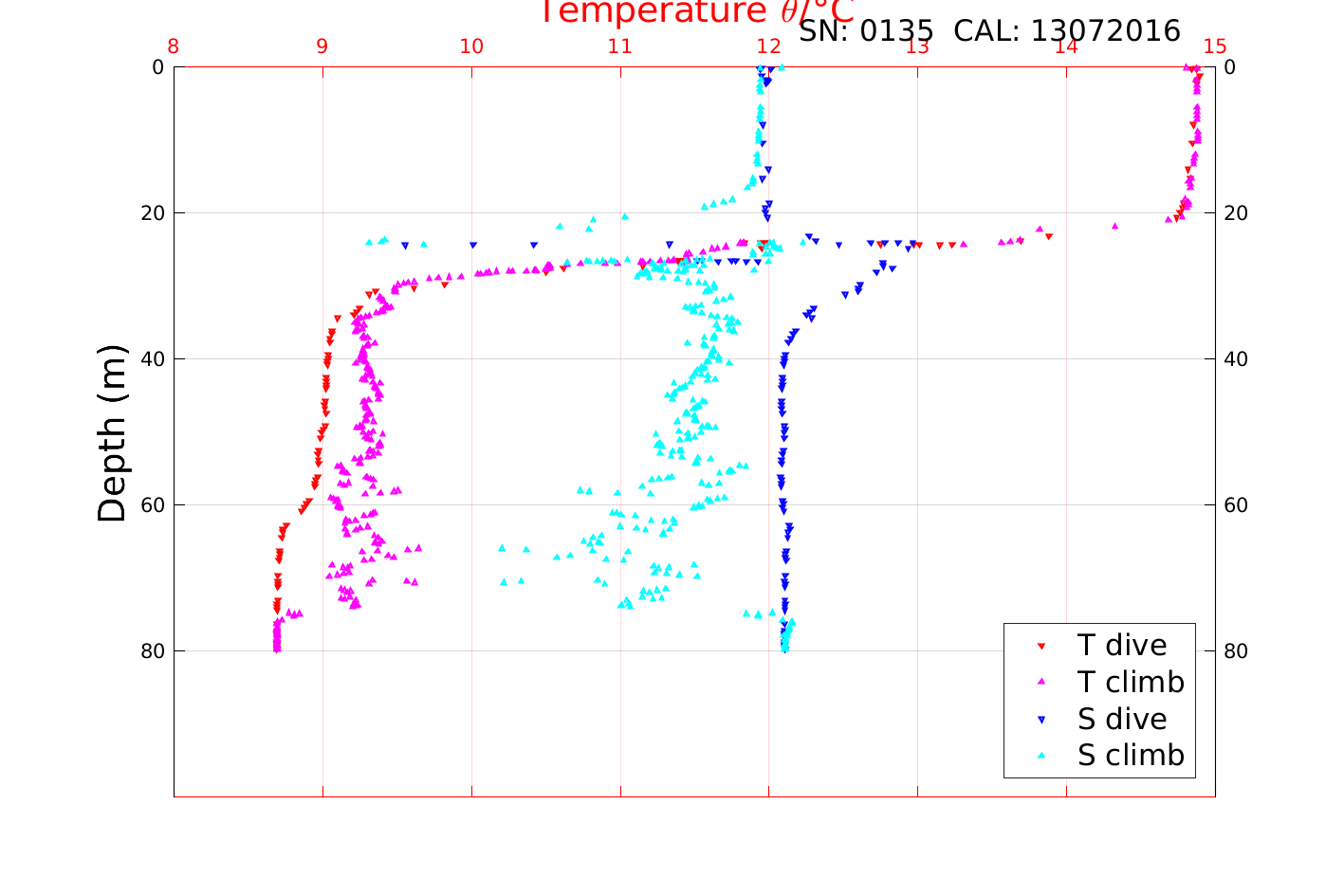The width and height of the screenshot is (1344, 896).
Task: Click right depth tick label 80
Action: [x=1236, y=651]
